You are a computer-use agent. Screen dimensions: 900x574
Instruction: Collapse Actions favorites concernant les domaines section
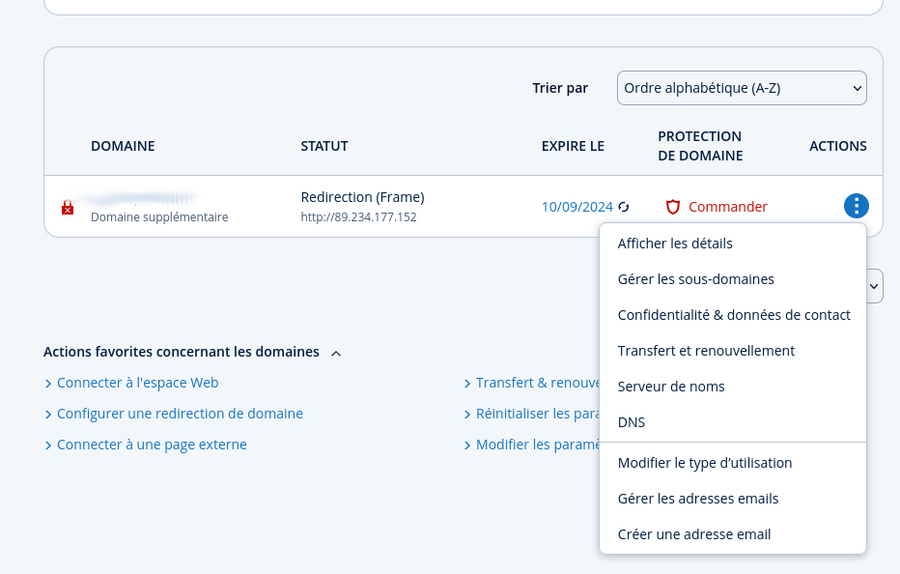(x=336, y=353)
